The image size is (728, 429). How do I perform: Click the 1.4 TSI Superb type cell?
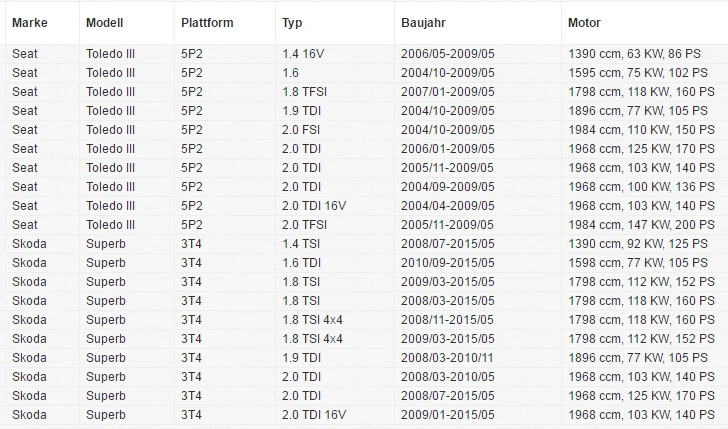click(335, 244)
